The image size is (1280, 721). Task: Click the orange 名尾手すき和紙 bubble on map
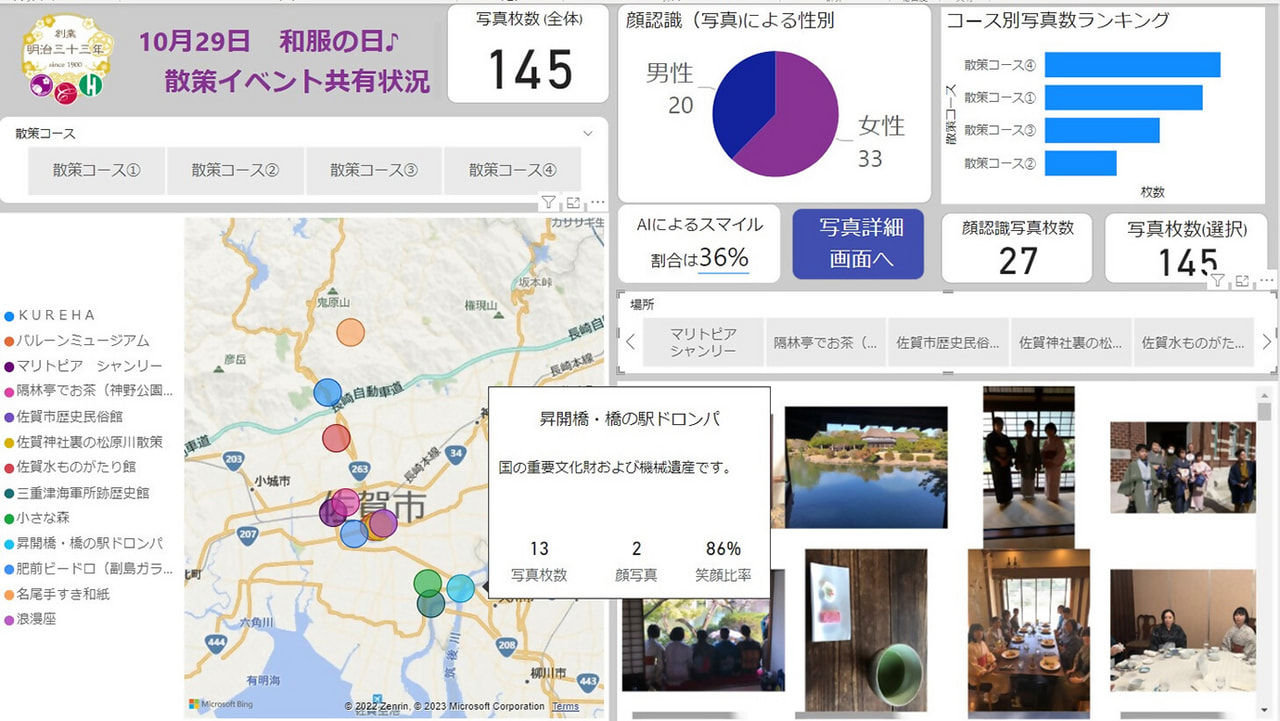pyautogui.click(x=350, y=332)
